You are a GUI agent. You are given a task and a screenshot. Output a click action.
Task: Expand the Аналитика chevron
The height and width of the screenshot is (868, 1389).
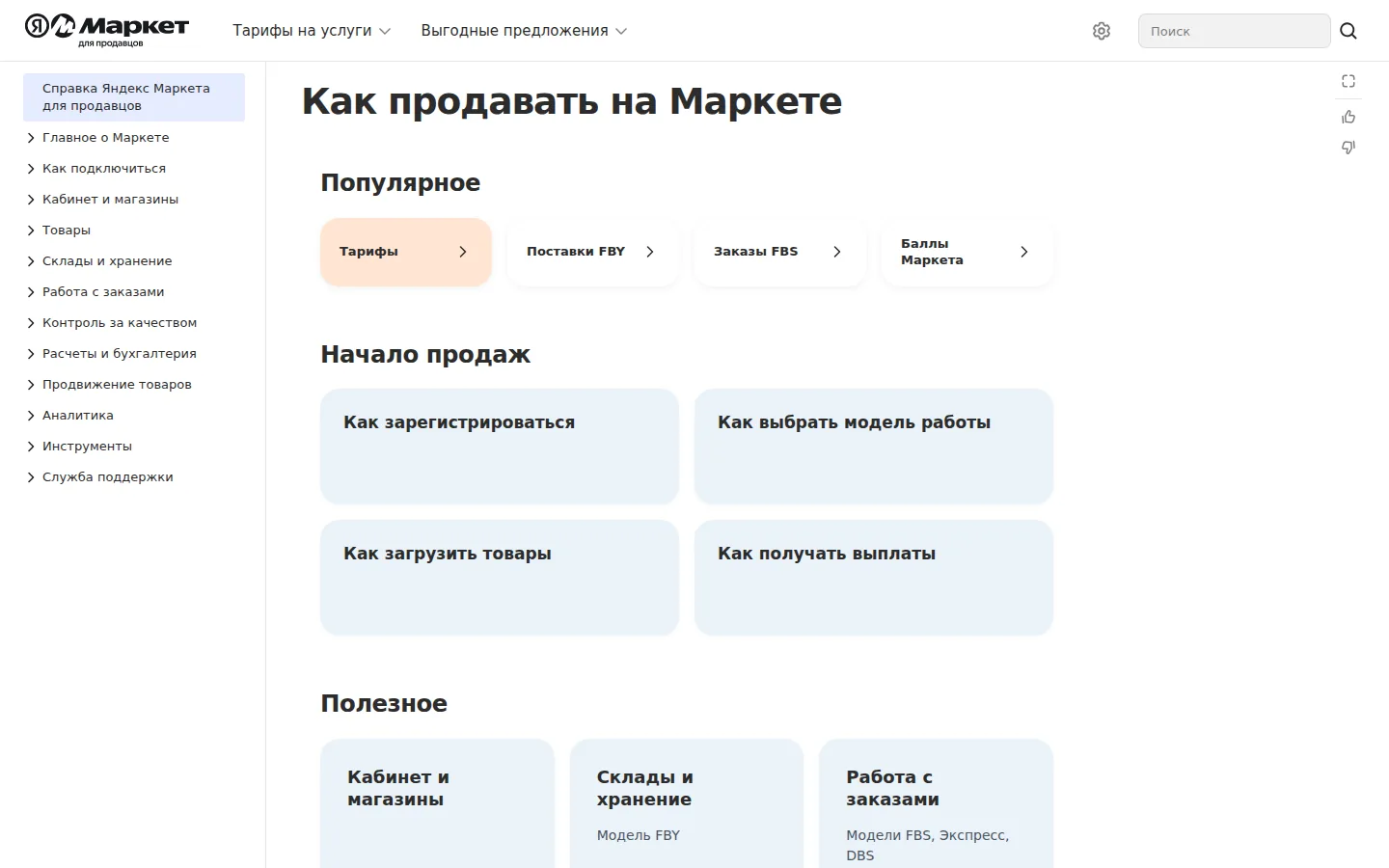point(31,416)
